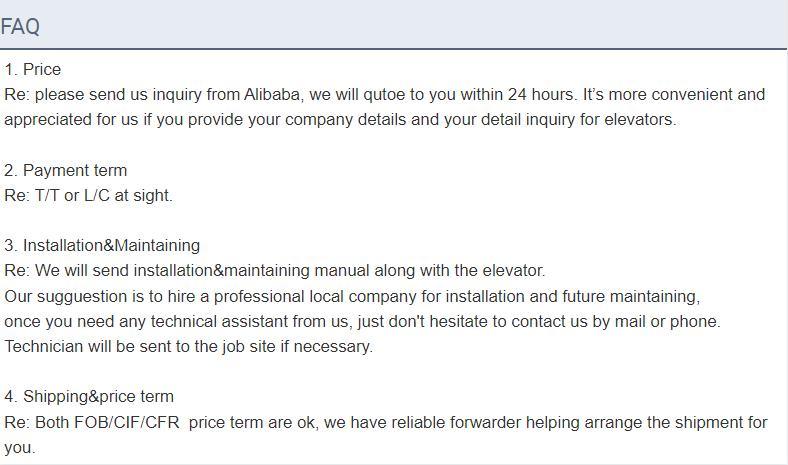Click the final 'you.' line
This screenshot has width=788, height=465.
click(20, 448)
